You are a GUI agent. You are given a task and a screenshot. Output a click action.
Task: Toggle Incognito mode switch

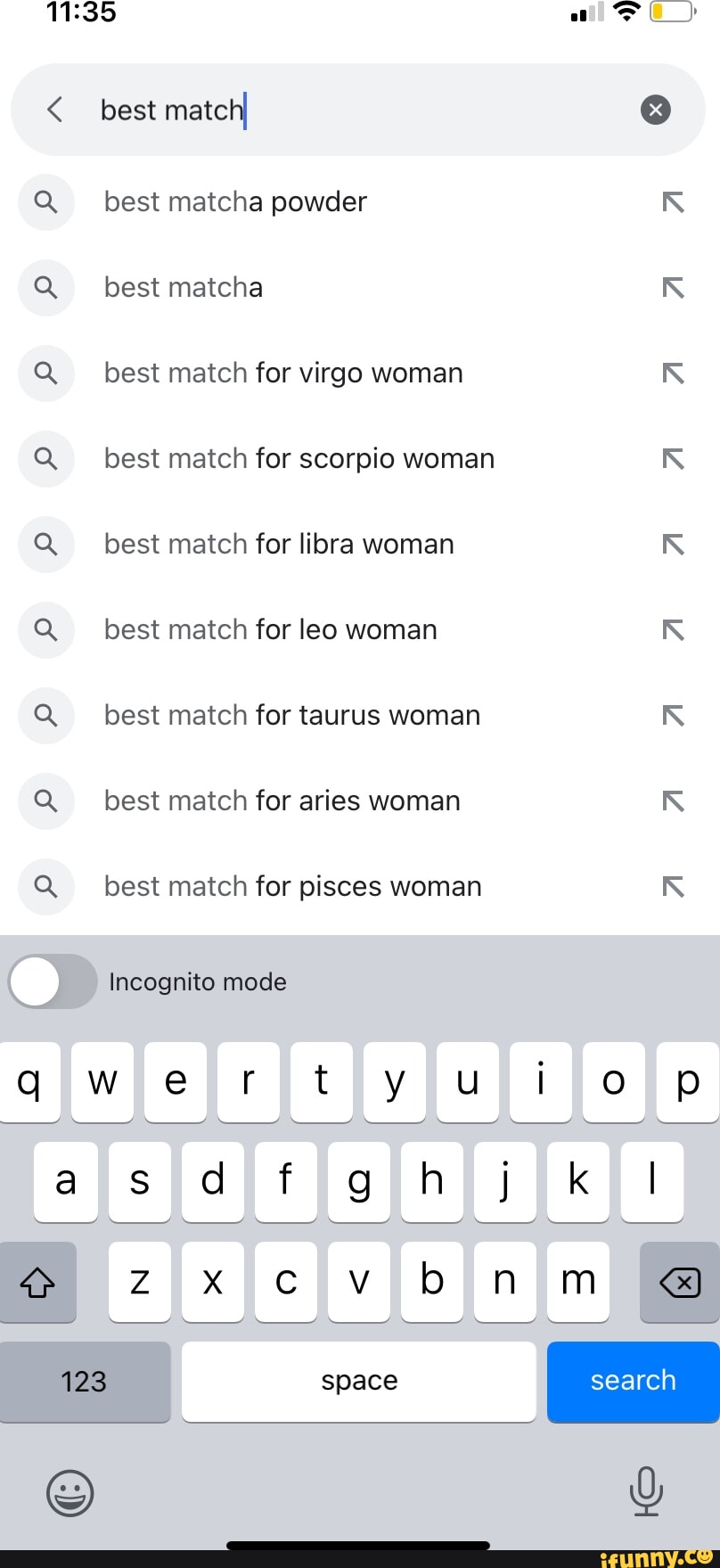click(53, 981)
